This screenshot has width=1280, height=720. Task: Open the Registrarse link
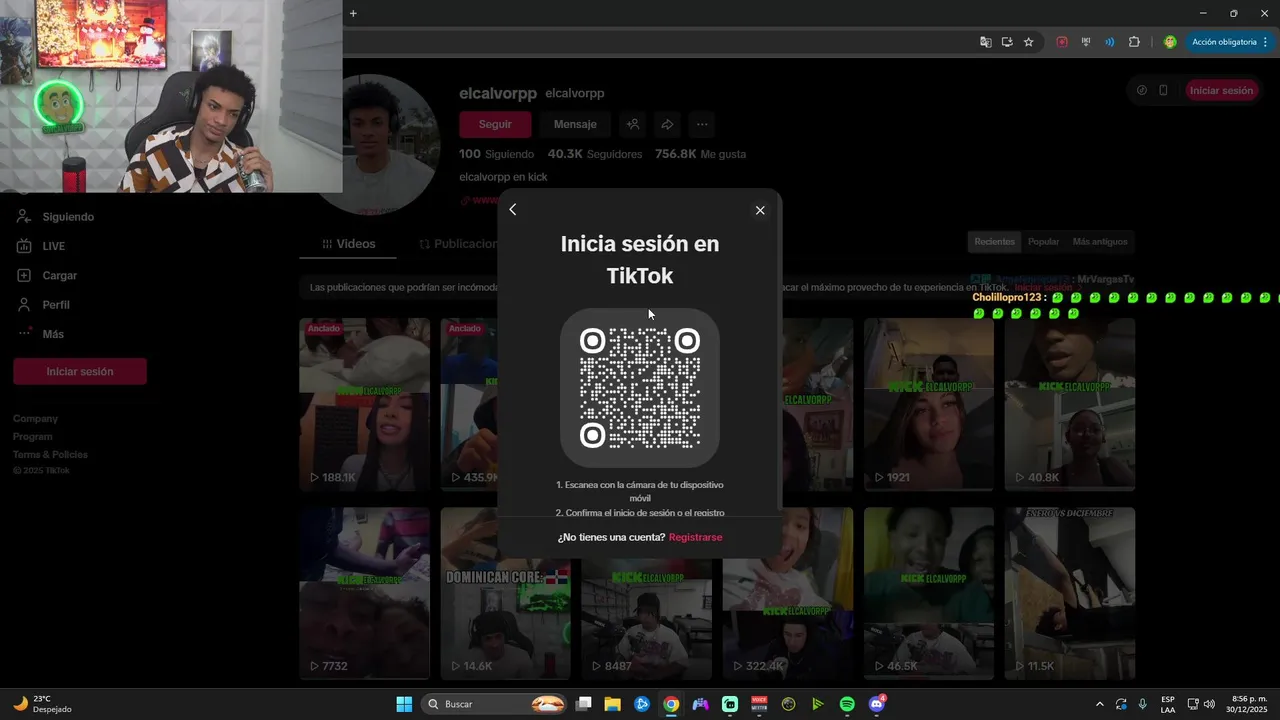click(x=695, y=537)
